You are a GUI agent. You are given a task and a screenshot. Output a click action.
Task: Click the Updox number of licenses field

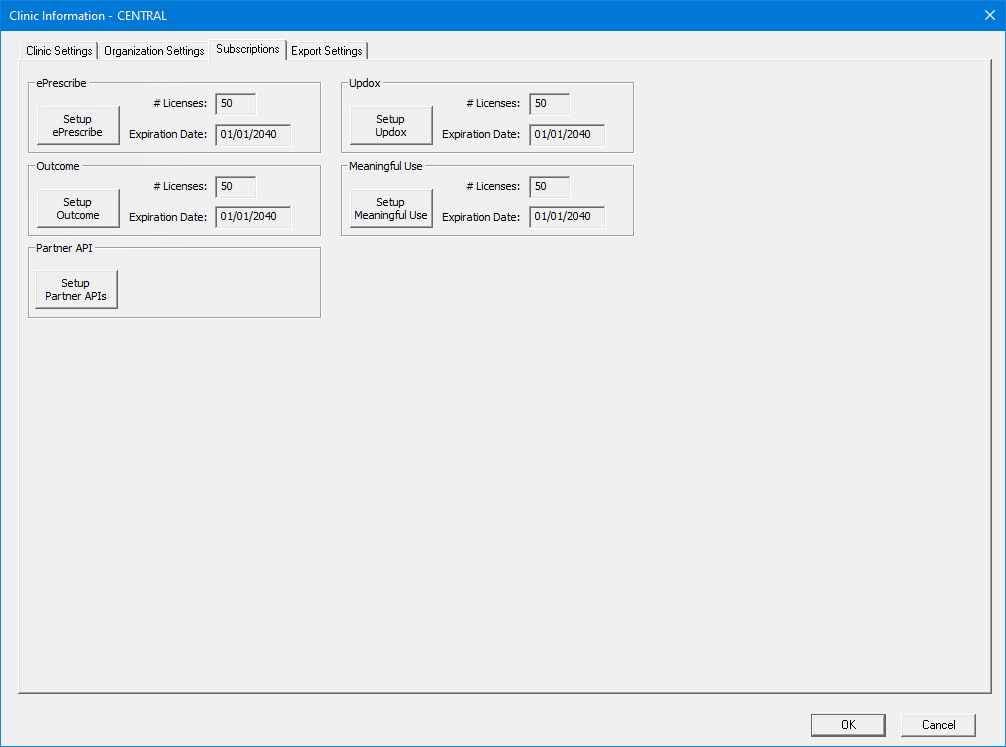pos(549,104)
